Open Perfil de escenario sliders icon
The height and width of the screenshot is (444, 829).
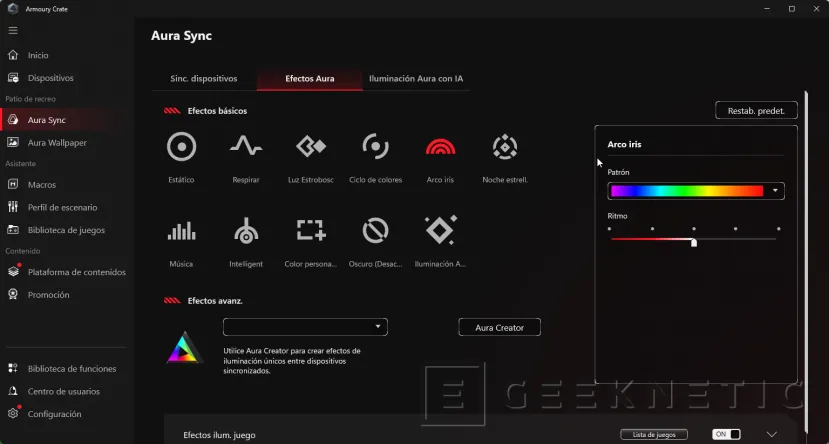13,207
